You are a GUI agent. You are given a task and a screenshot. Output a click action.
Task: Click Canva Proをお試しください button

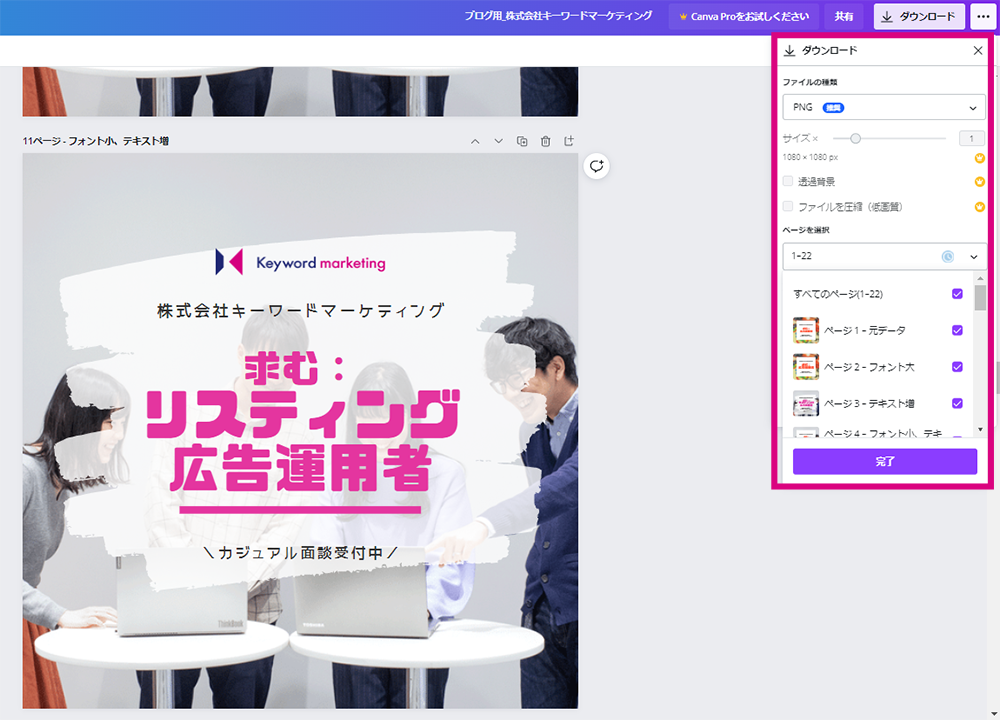tap(744, 17)
